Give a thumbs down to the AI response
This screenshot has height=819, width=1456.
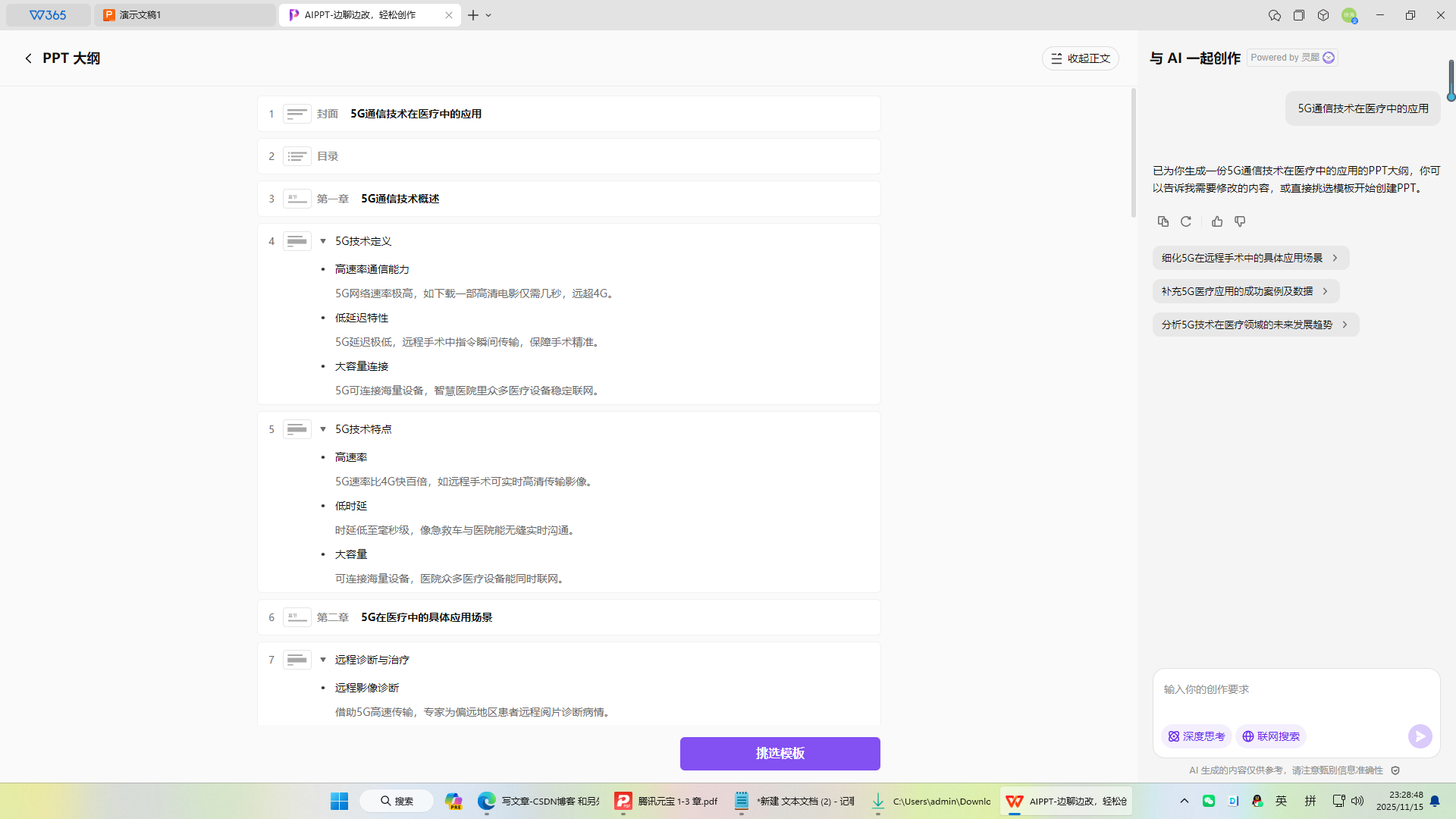pyautogui.click(x=1240, y=221)
